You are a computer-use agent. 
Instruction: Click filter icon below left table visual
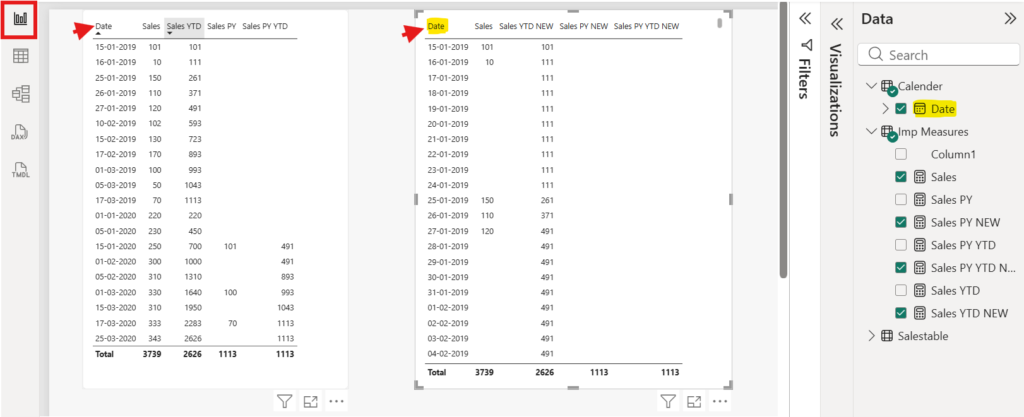click(284, 401)
